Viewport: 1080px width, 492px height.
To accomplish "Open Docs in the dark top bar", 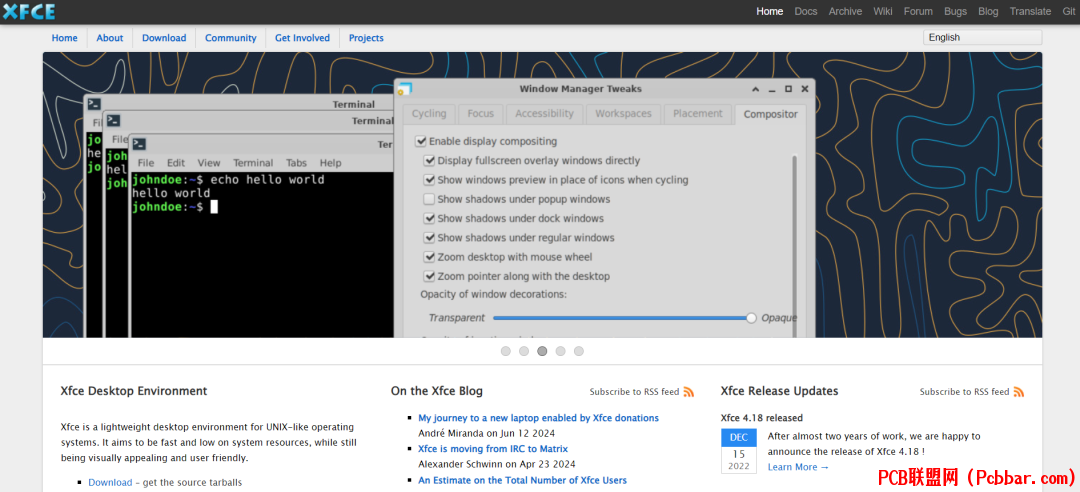I will 806,11.
